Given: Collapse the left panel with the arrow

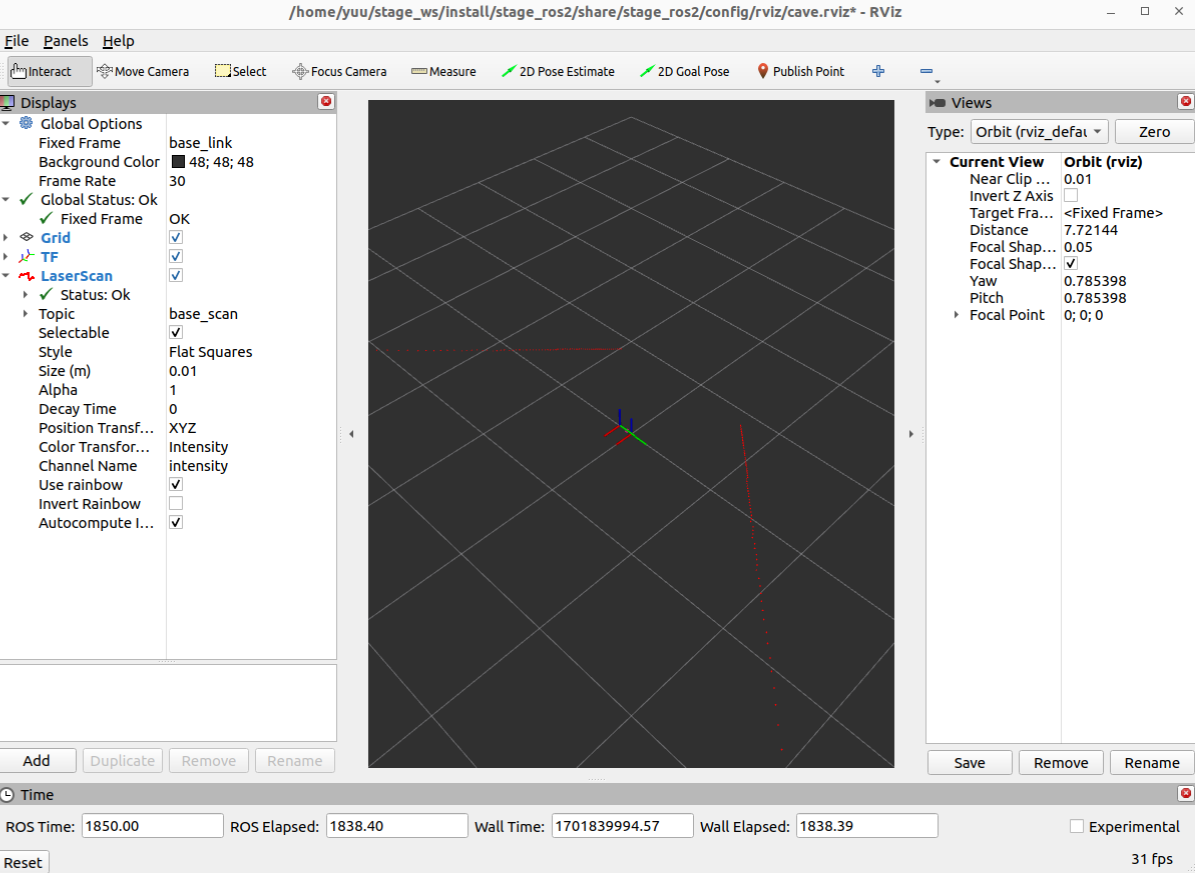Looking at the screenshot, I should [x=351, y=434].
